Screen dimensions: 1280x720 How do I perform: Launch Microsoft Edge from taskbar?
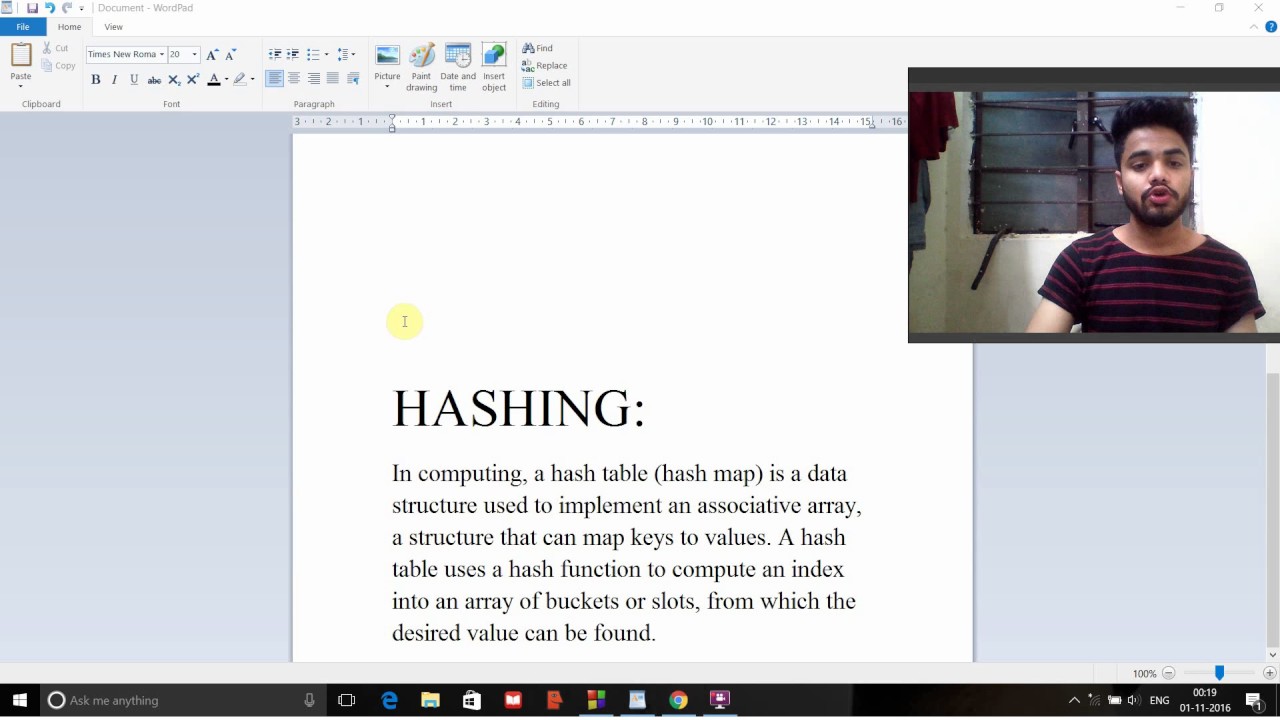click(x=389, y=700)
